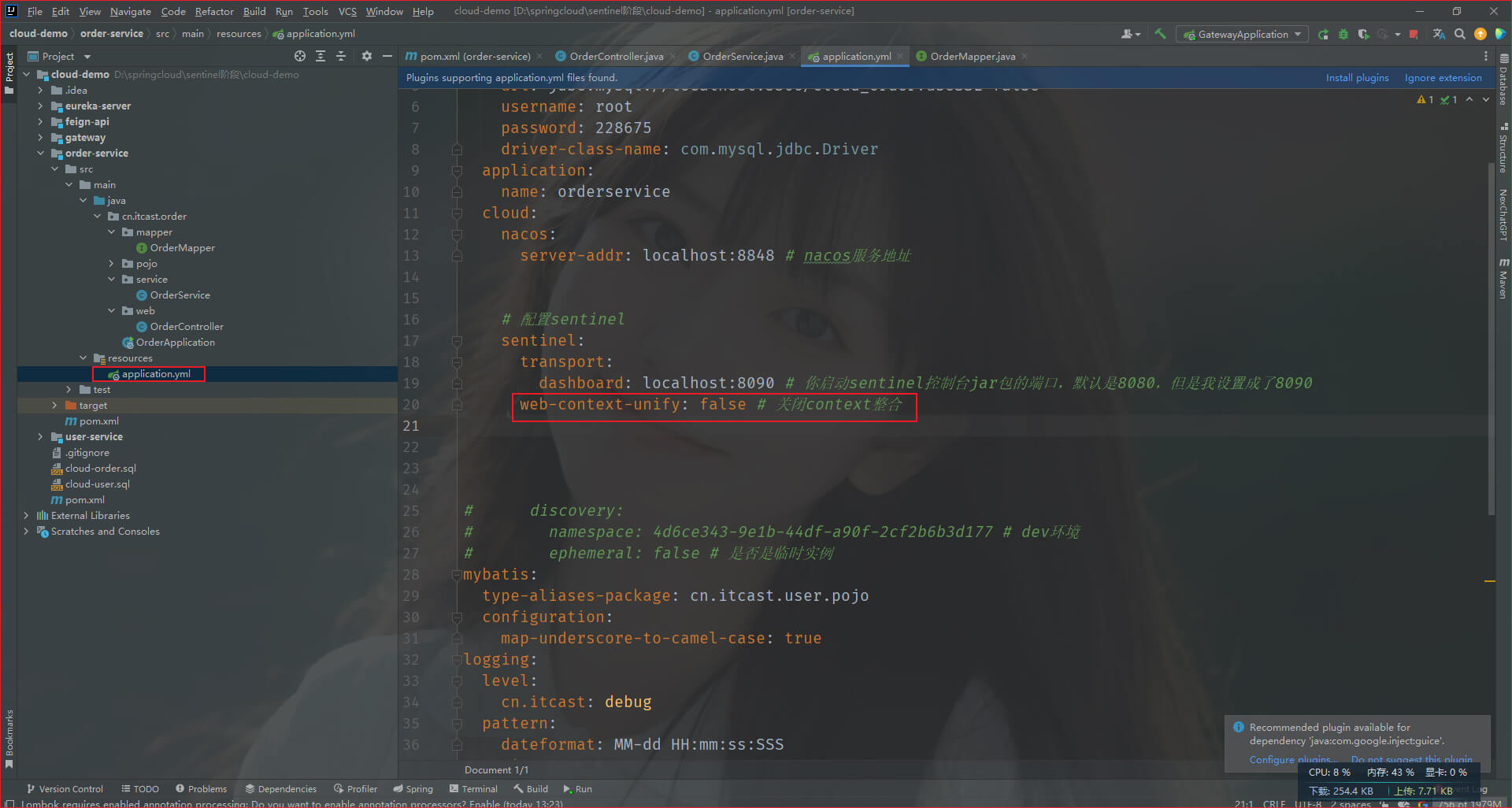The image size is (1512, 808).
Task: Open the Structure tool window
Action: [x=1503, y=148]
